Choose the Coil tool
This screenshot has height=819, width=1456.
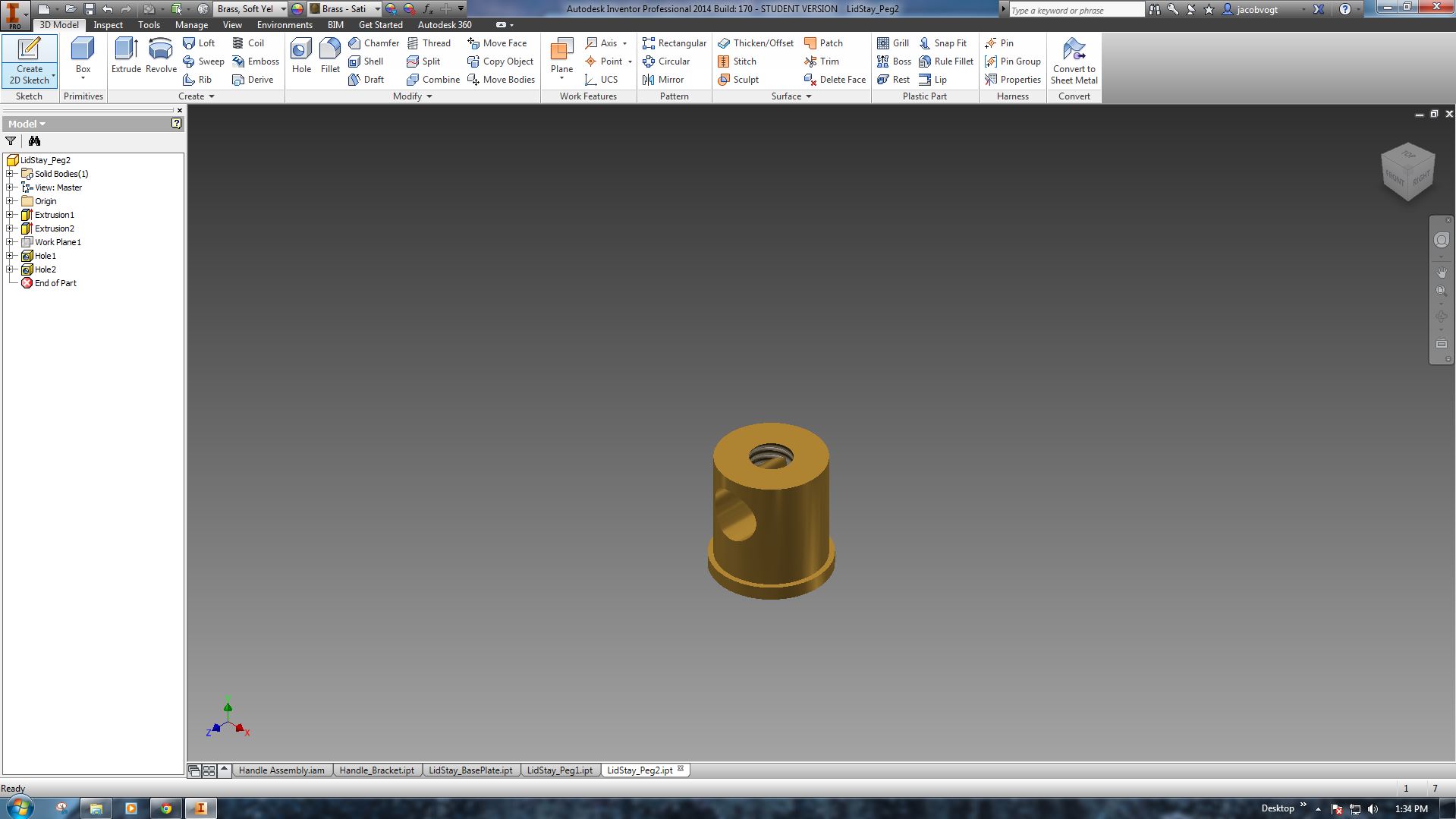pos(248,43)
